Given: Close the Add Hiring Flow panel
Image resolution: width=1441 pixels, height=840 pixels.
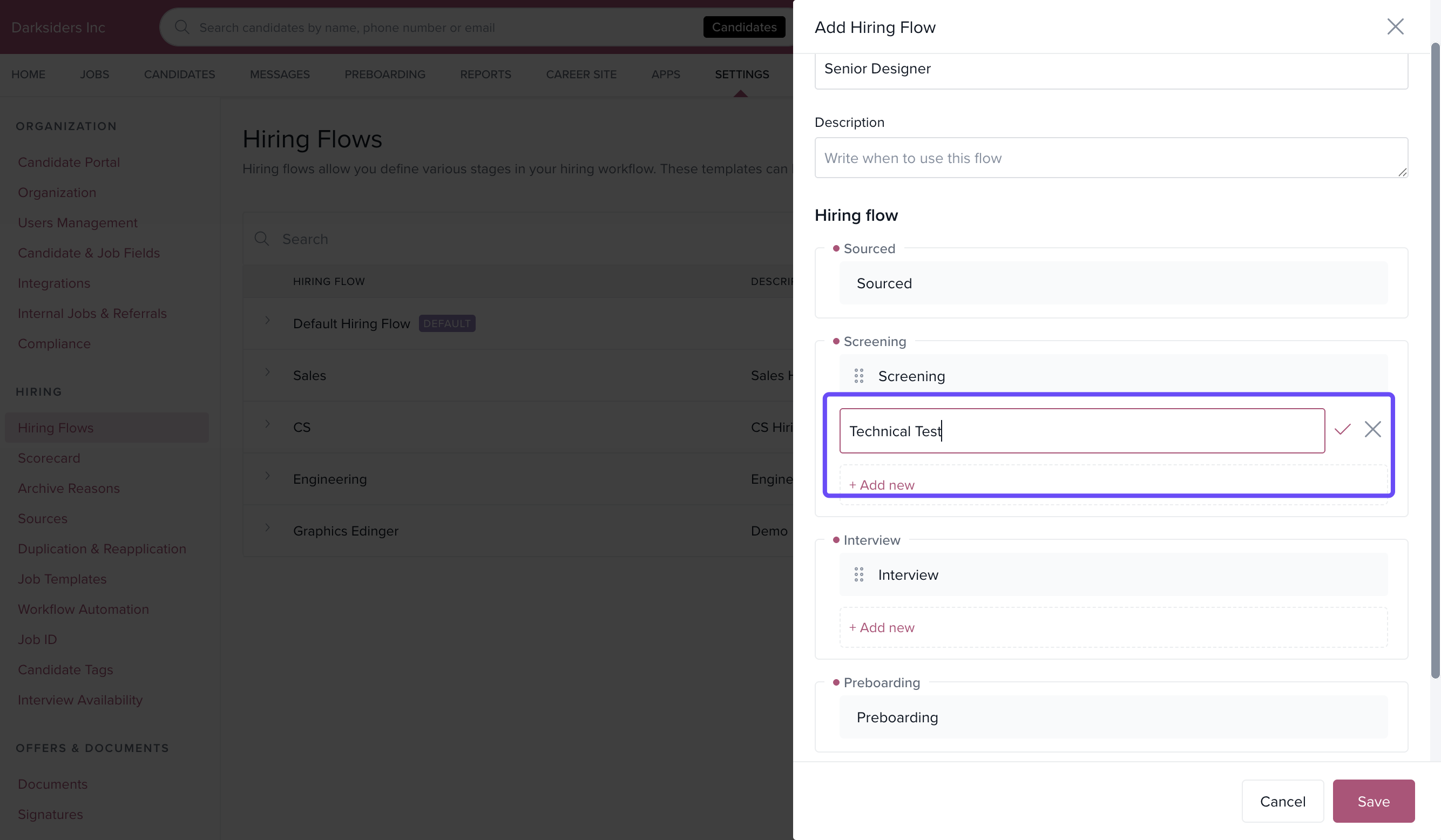Looking at the screenshot, I should click(1395, 26).
